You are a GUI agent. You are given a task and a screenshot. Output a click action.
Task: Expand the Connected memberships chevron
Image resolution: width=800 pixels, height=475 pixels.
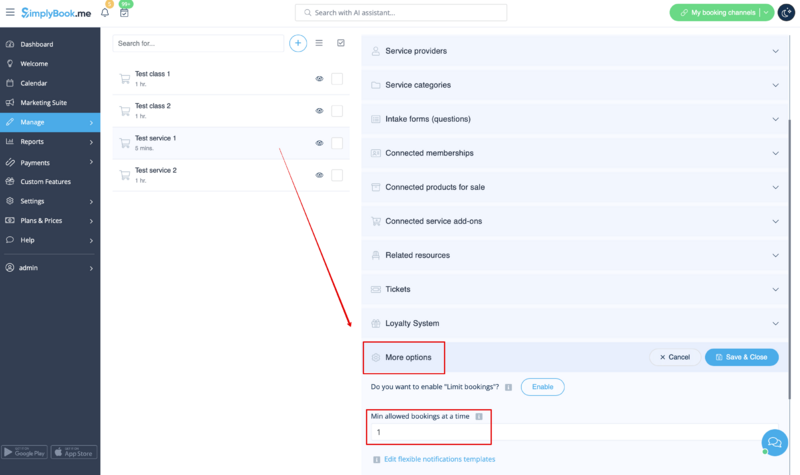pyautogui.click(x=776, y=153)
